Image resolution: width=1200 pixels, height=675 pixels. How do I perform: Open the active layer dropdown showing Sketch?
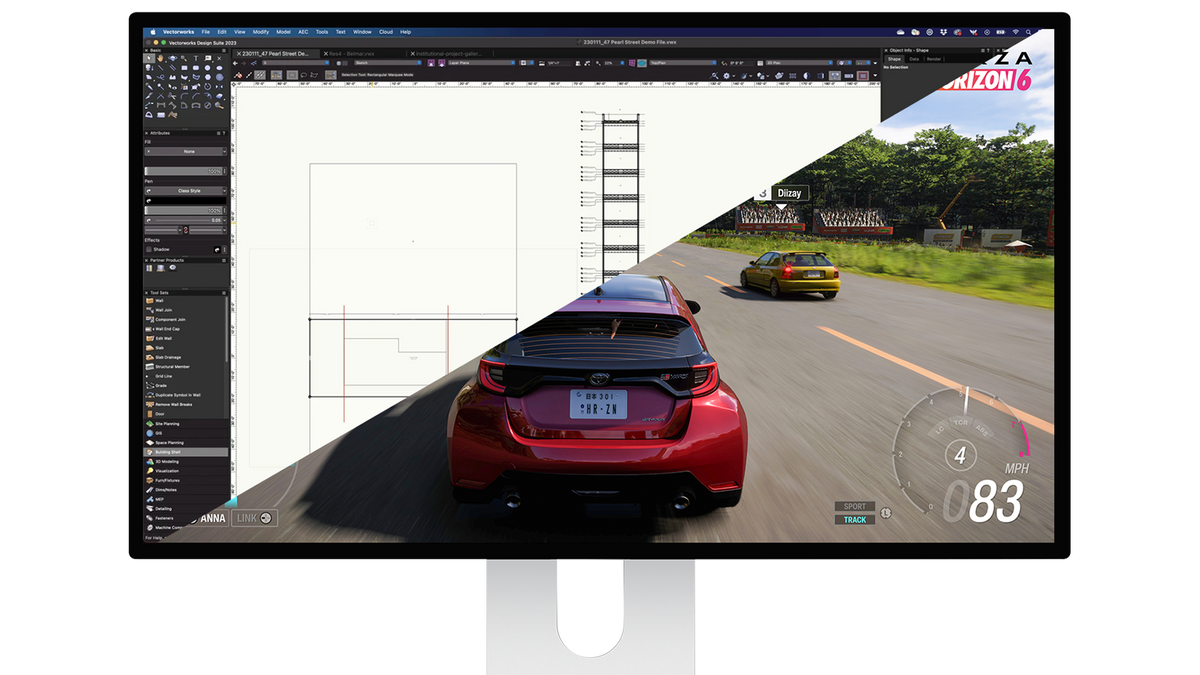point(388,63)
